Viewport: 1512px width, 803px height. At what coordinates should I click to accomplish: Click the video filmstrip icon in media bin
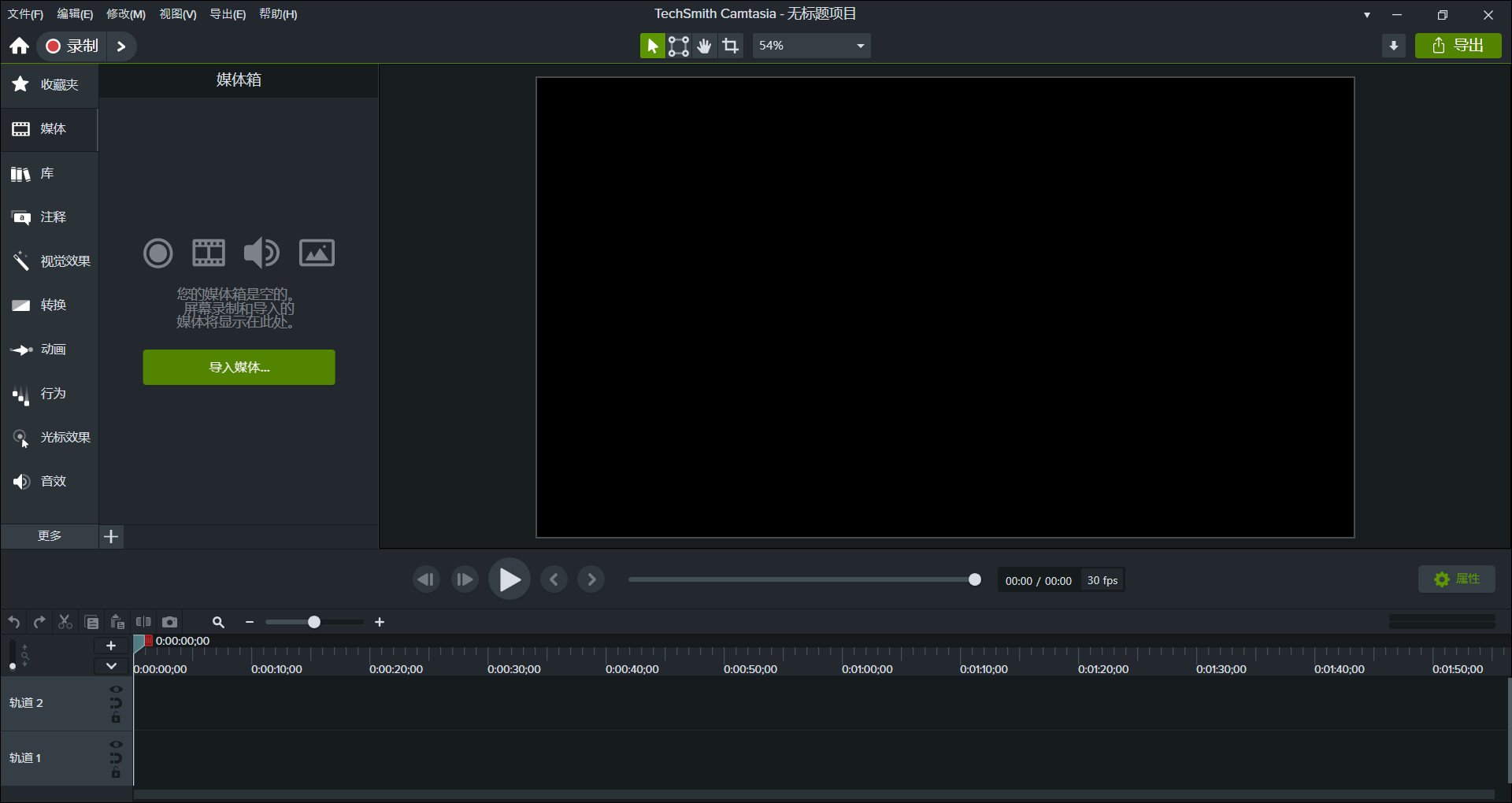pos(209,253)
